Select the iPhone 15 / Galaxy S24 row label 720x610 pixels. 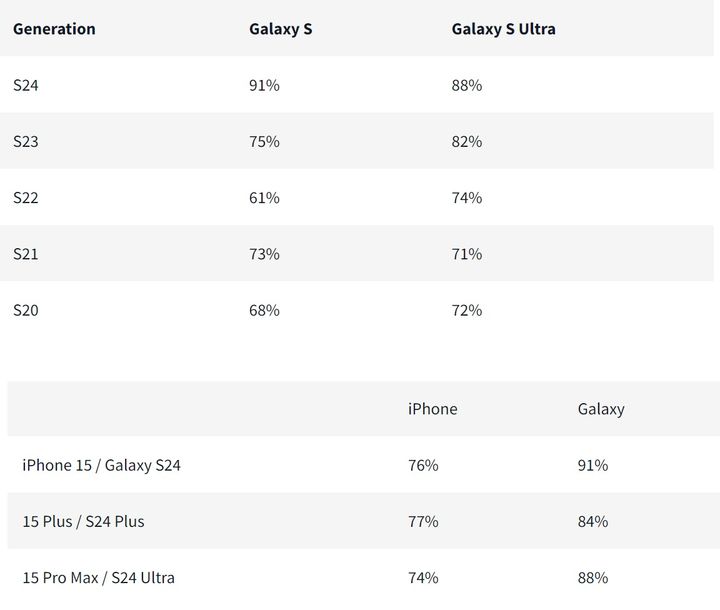[101, 465]
